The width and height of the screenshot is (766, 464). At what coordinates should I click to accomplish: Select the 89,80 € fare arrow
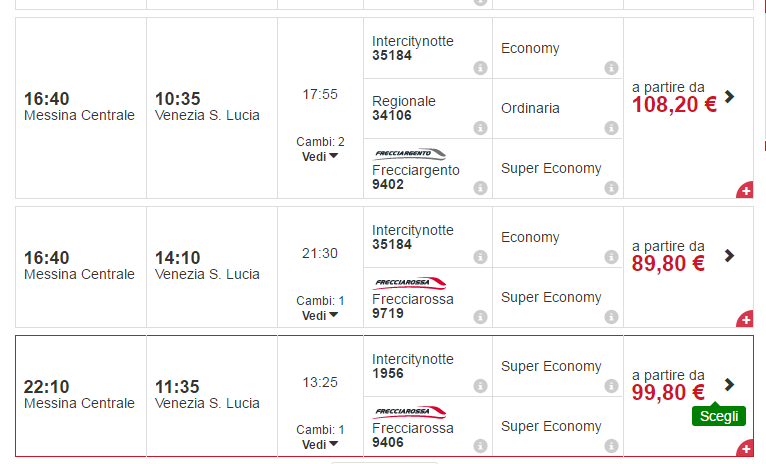pos(730,256)
